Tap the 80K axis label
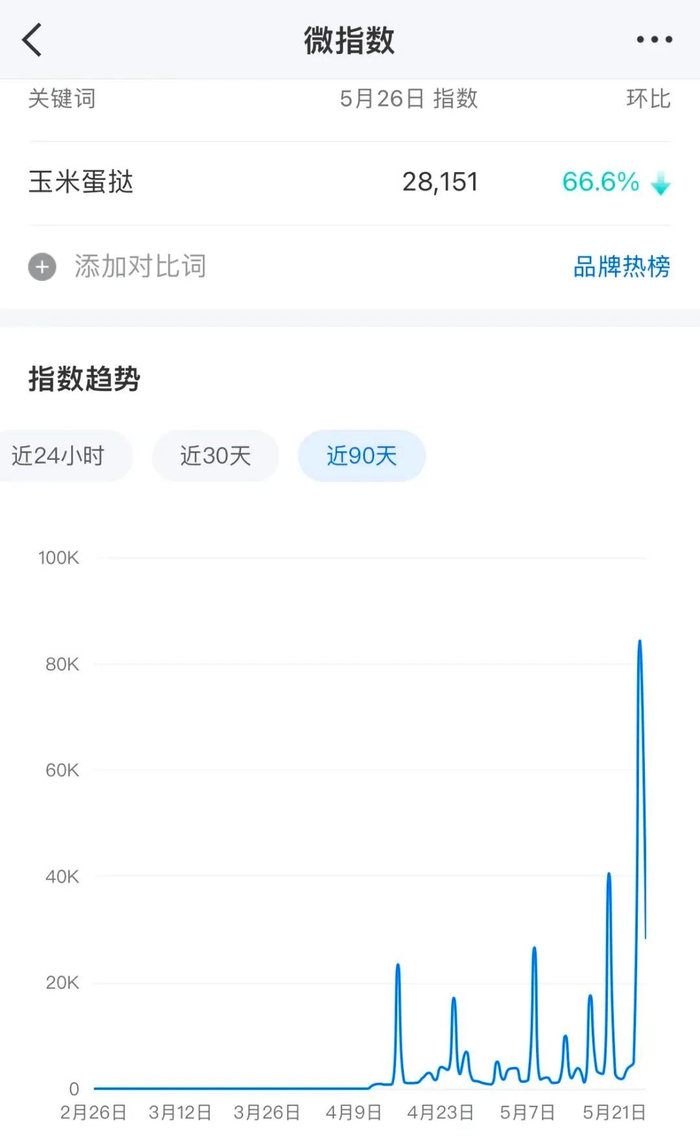 coord(62,664)
